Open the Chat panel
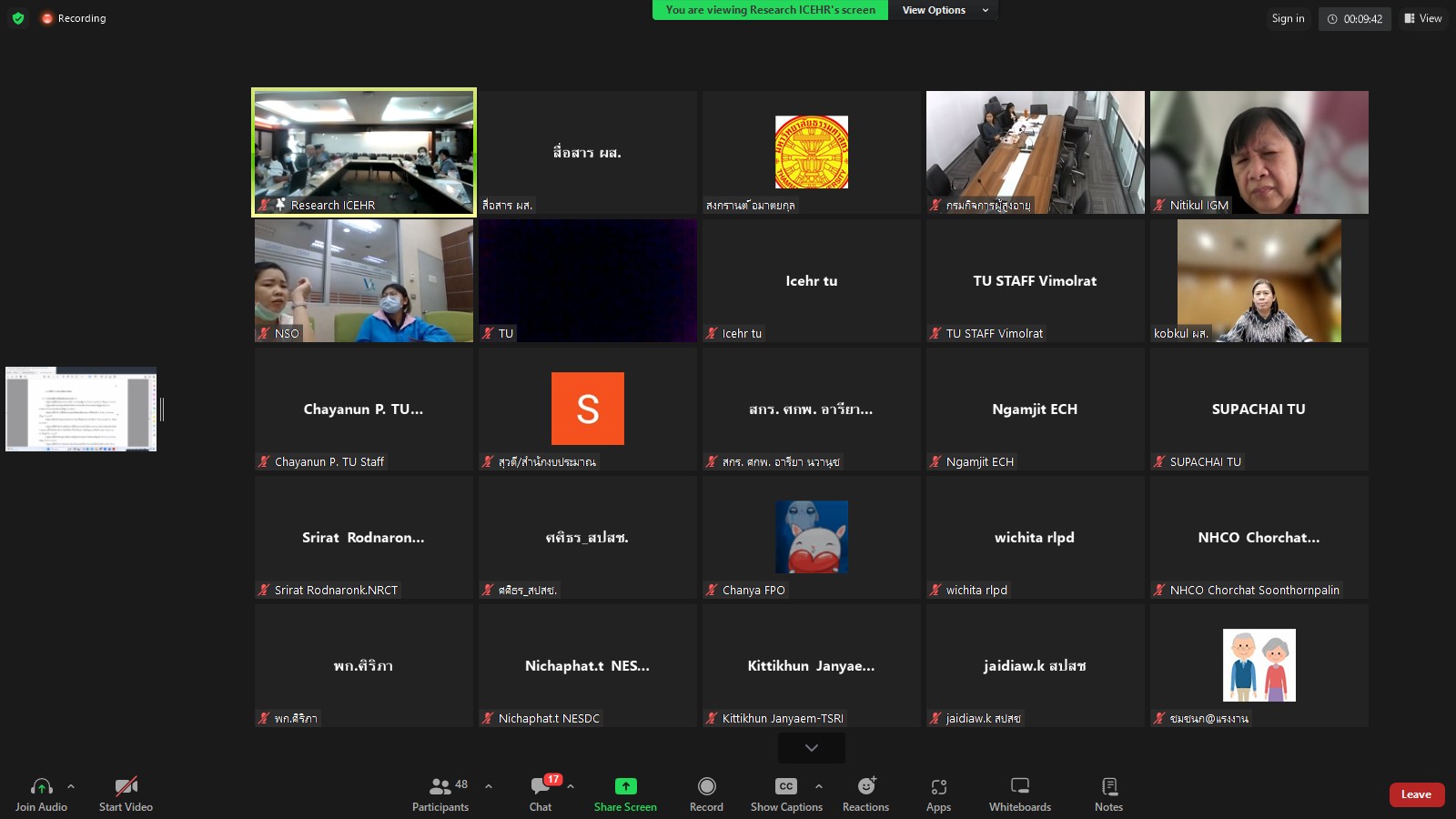The image size is (1456, 819). point(541,794)
